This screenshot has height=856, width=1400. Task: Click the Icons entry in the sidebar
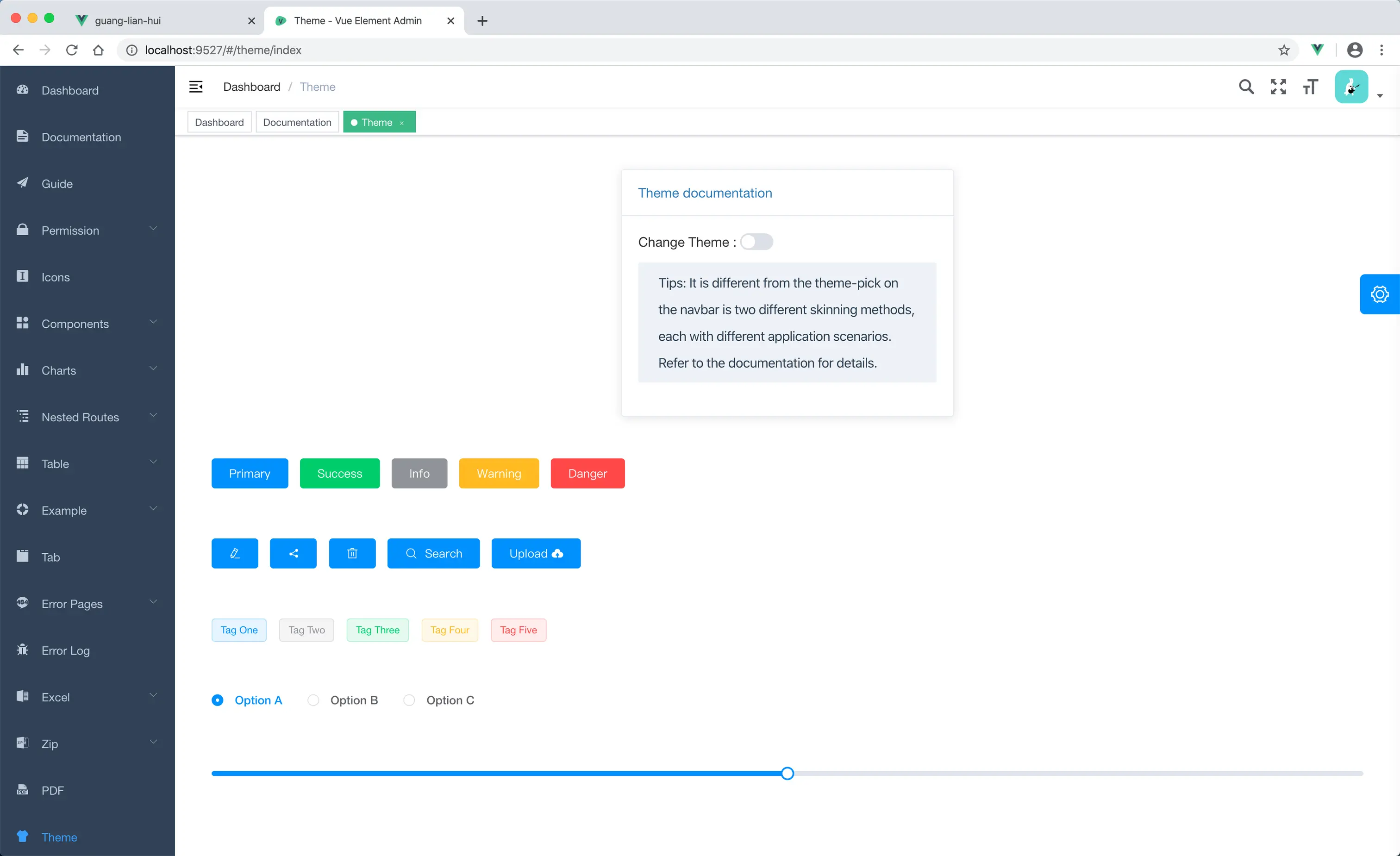[x=55, y=277]
